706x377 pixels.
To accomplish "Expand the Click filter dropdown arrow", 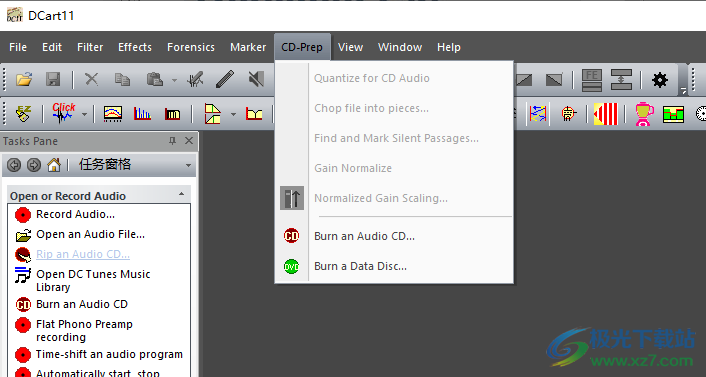I will tap(84, 114).
